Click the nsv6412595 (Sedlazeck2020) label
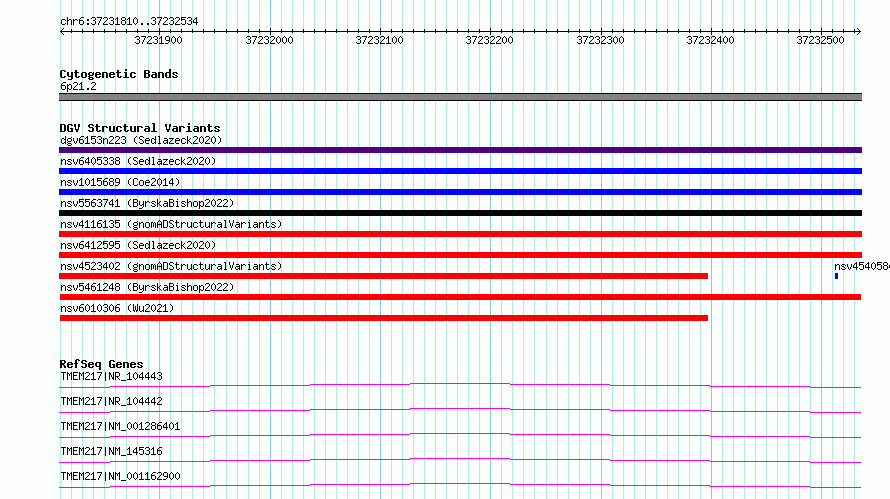Viewport: 890px width, 499px height. point(138,245)
